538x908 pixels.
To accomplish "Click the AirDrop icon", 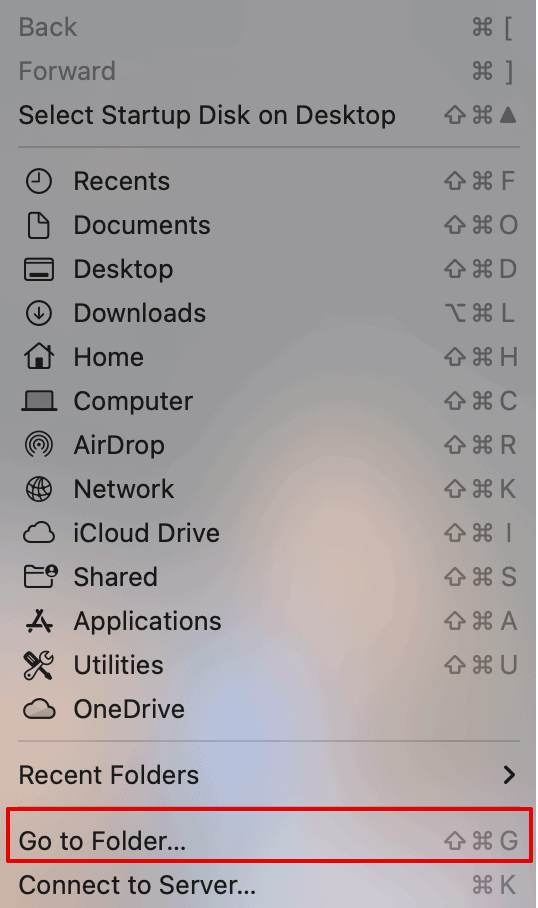I will 39,445.
